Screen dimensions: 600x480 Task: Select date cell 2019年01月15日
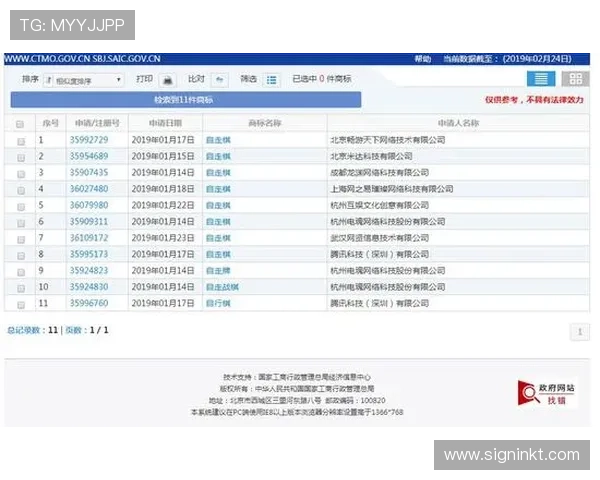click(x=163, y=156)
